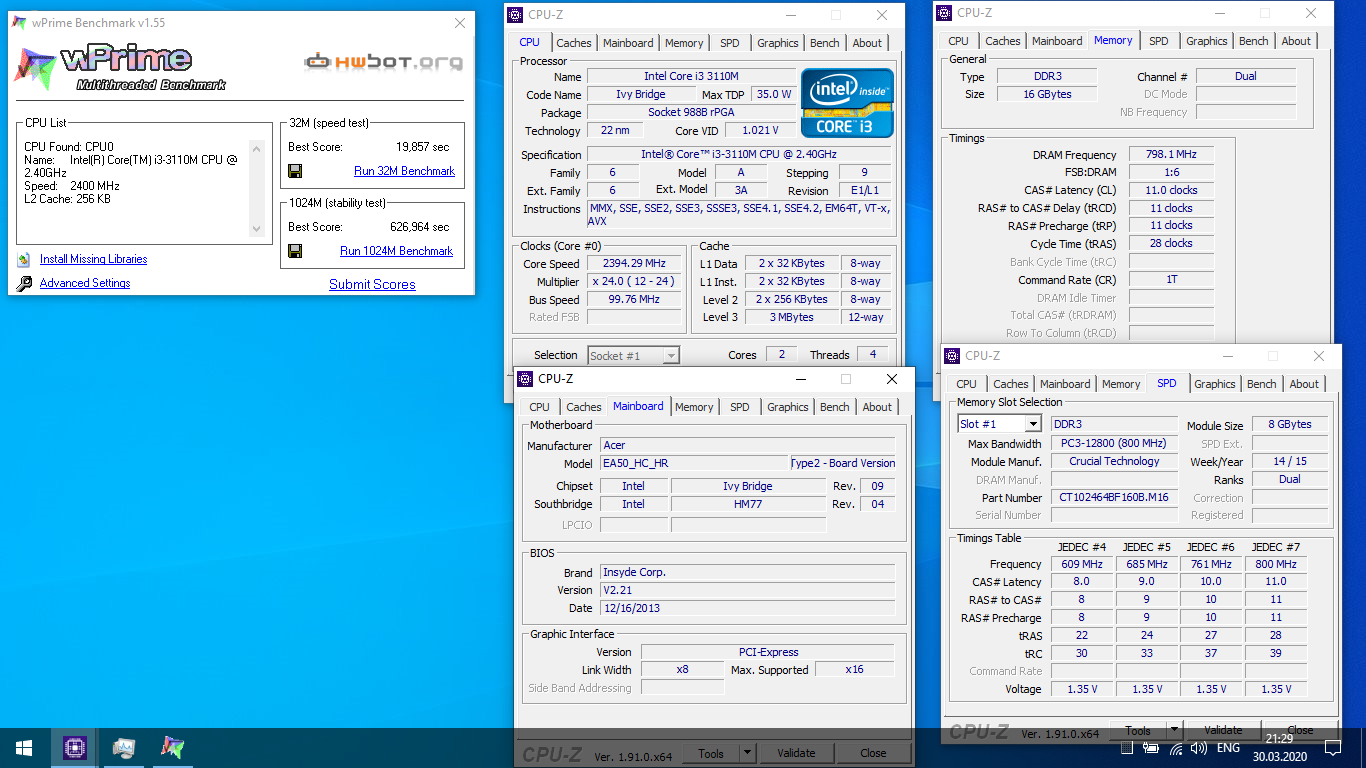Click the battery tray icon
This screenshot has width=1366, height=768.
click(x=1151, y=748)
